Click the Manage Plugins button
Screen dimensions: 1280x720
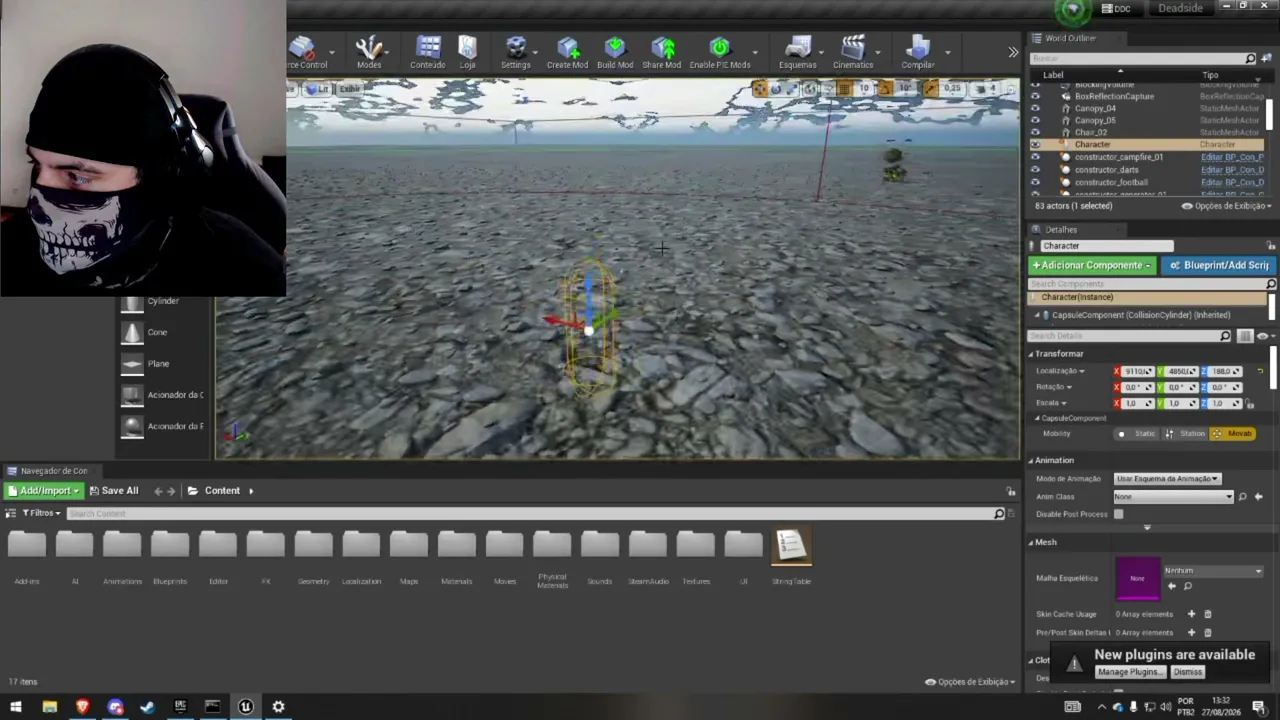coord(1130,672)
